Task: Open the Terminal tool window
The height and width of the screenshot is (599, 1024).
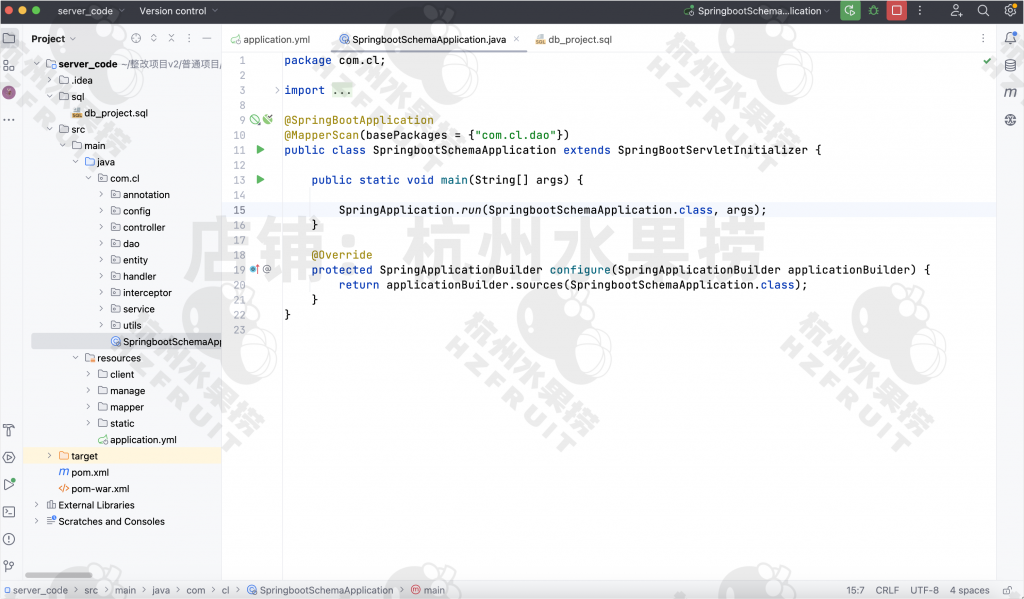Action: tap(9, 511)
